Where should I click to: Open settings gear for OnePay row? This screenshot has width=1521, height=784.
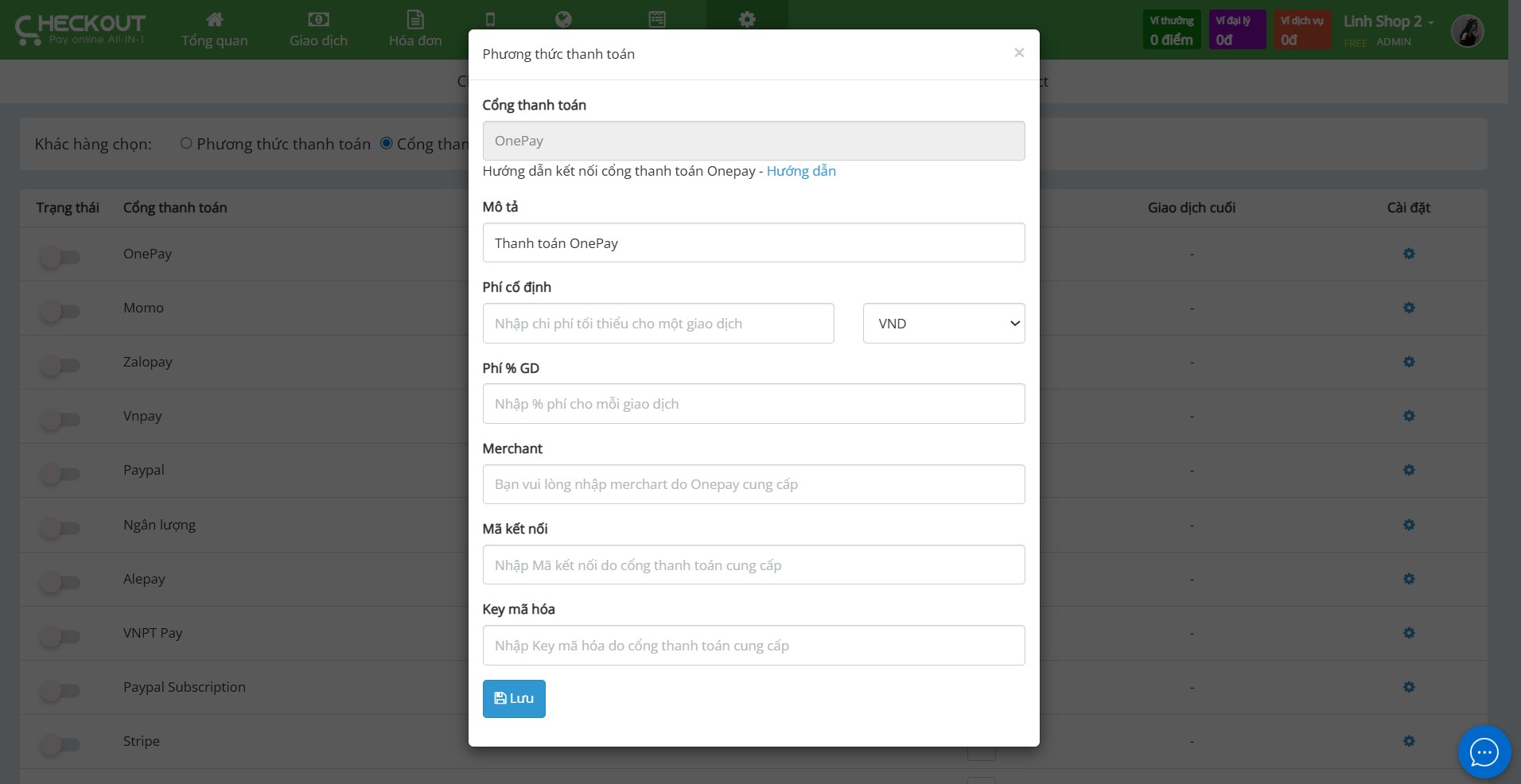click(1409, 254)
